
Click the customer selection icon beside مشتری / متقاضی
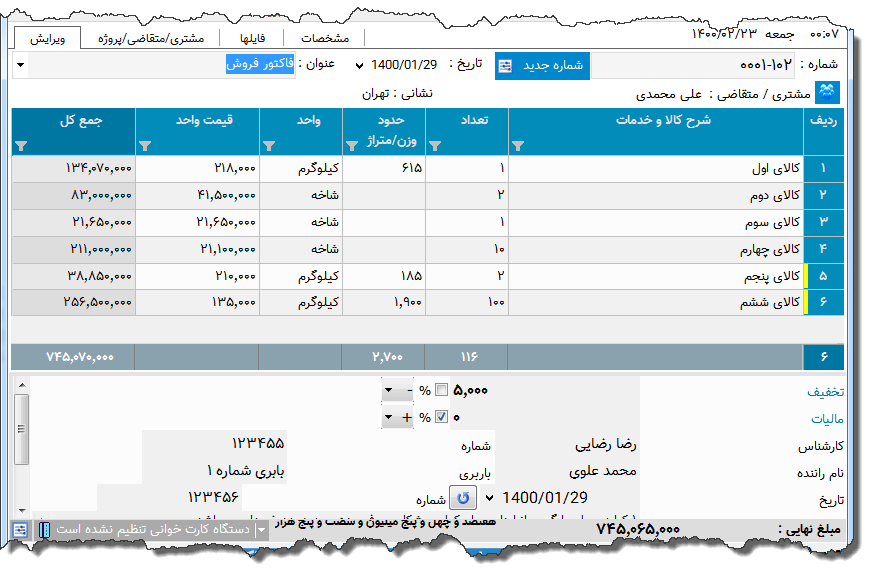[x=825, y=91]
